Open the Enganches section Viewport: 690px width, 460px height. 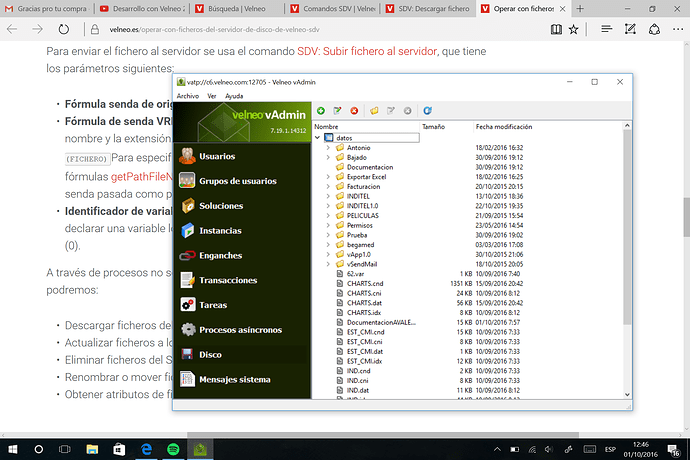[242, 255]
